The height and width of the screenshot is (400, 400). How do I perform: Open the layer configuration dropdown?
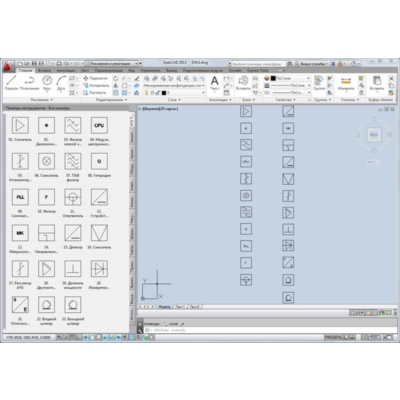pyautogui.click(x=174, y=85)
